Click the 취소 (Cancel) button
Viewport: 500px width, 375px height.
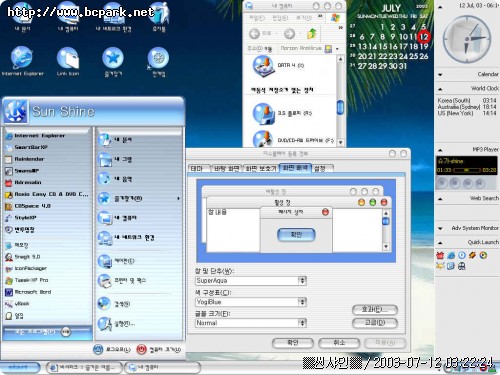339,343
